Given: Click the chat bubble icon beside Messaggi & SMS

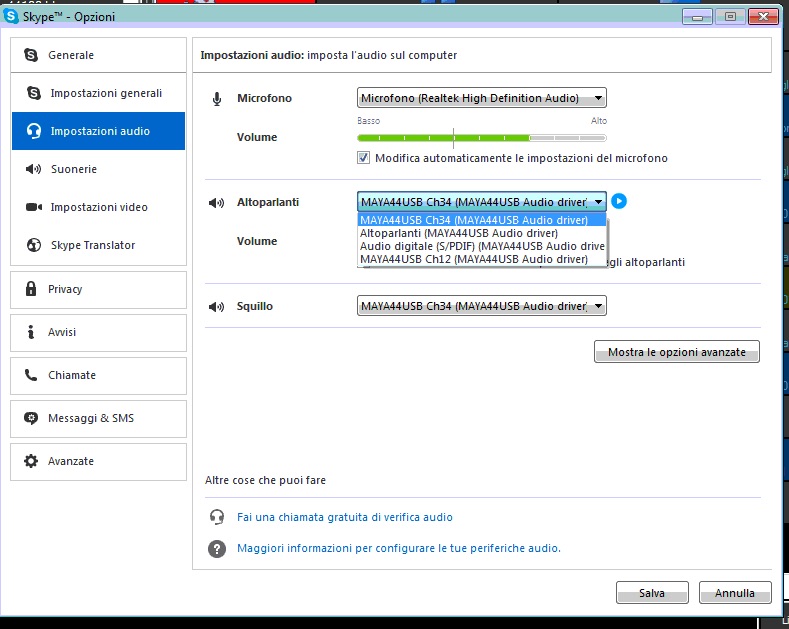Looking at the screenshot, I should [31, 418].
